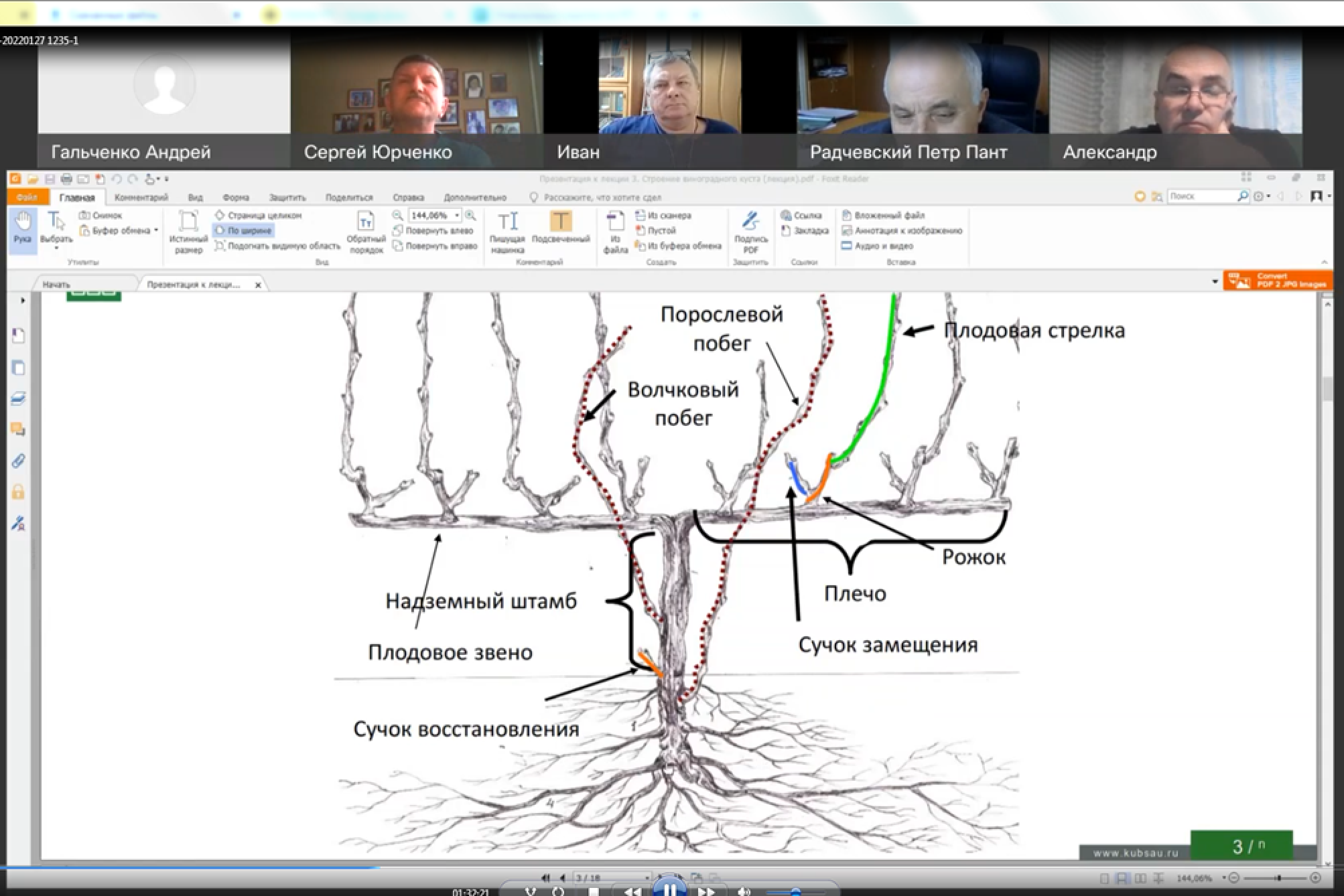Rotate the page left (Повернуть влево)
1344x896 pixels.
tap(433, 230)
